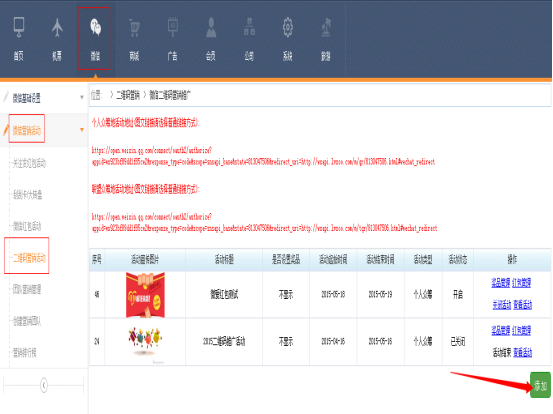Open the home page monitor icon
The height and width of the screenshot is (414, 553).
pyautogui.click(x=19, y=27)
